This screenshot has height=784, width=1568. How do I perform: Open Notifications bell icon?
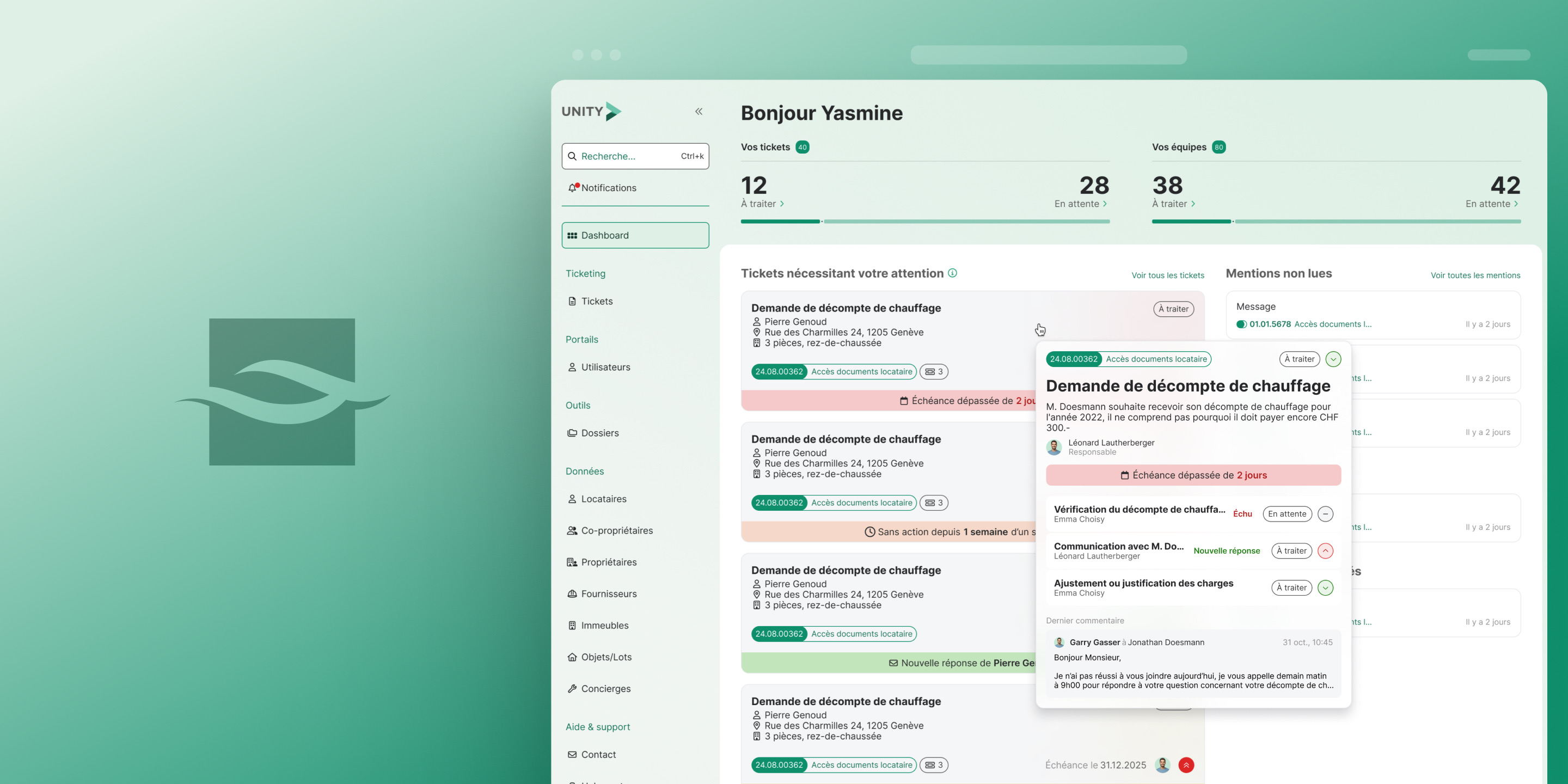tap(572, 187)
